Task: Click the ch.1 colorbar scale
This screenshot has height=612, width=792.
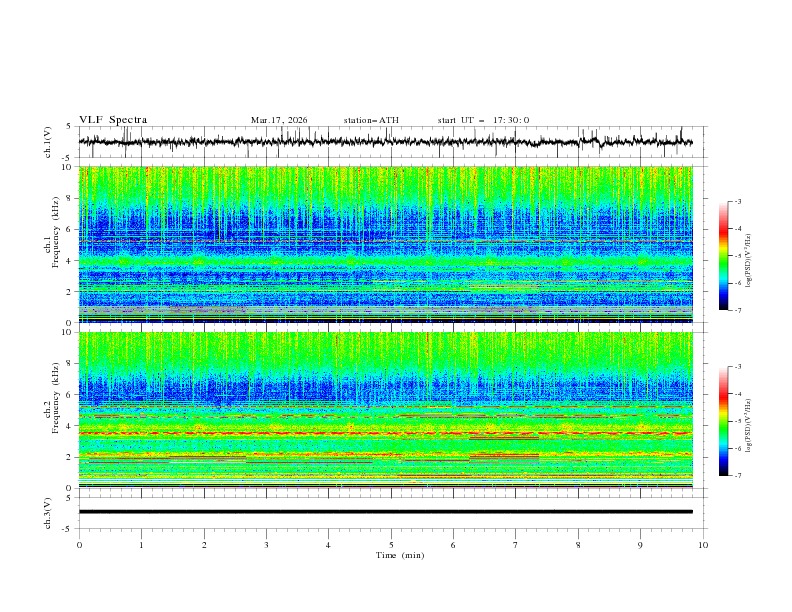Action: (723, 256)
